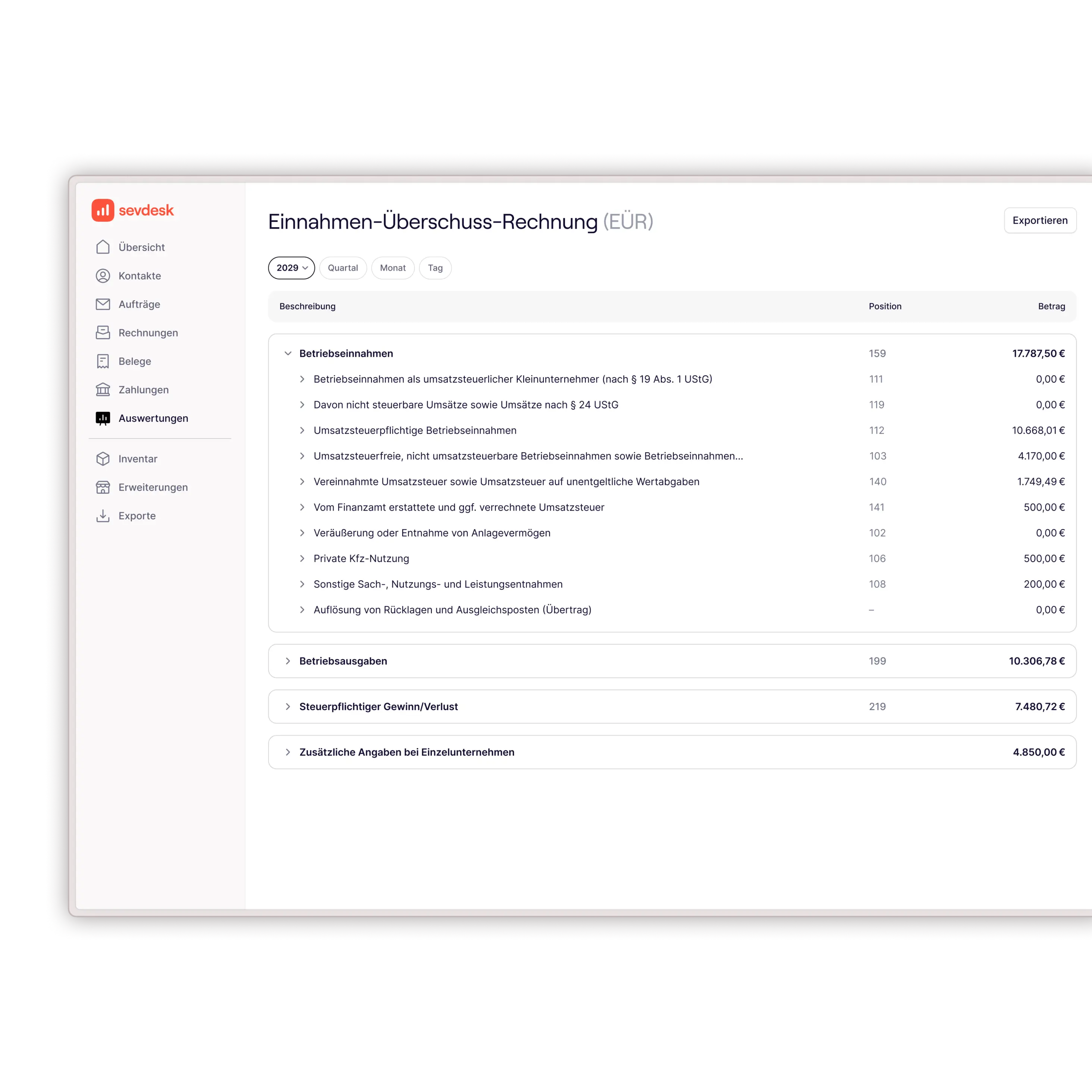Screen dimensions: 1092x1092
Task: Click the Rechnungen inbox icon
Action: click(103, 332)
